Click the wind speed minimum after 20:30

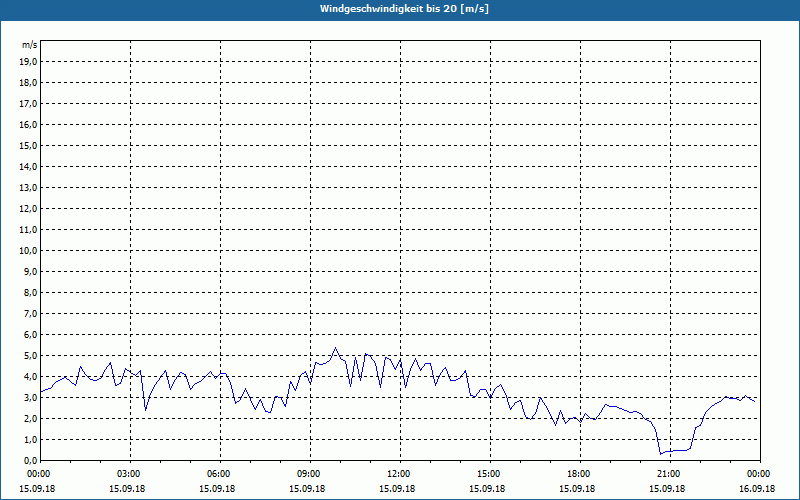[x=661, y=454]
